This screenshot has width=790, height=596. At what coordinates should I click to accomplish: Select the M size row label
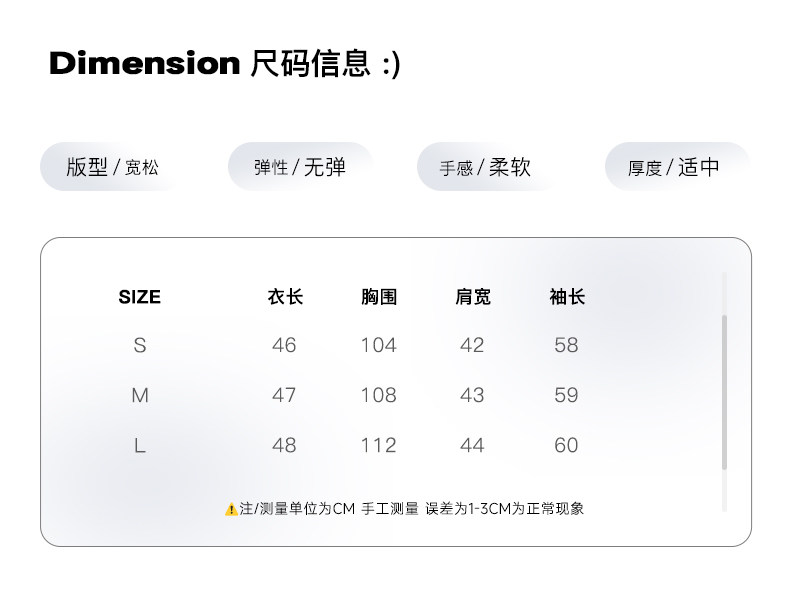click(139, 395)
